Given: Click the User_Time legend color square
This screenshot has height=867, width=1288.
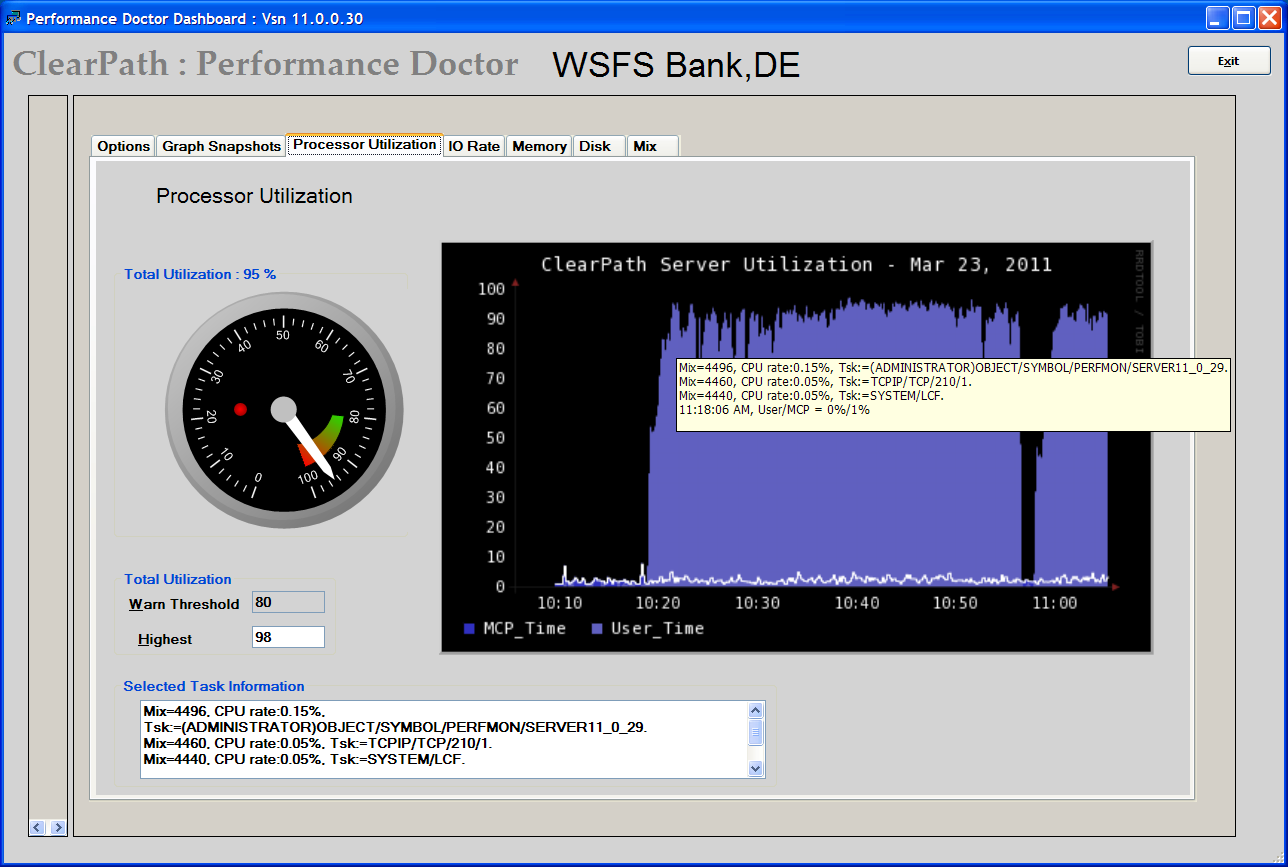Looking at the screenshot, I should [597, 629].
